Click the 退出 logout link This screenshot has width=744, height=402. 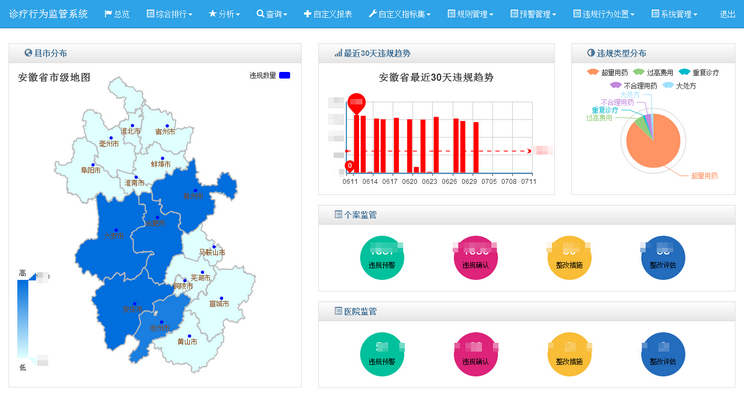pyautogui.click(x=727, y=15)
